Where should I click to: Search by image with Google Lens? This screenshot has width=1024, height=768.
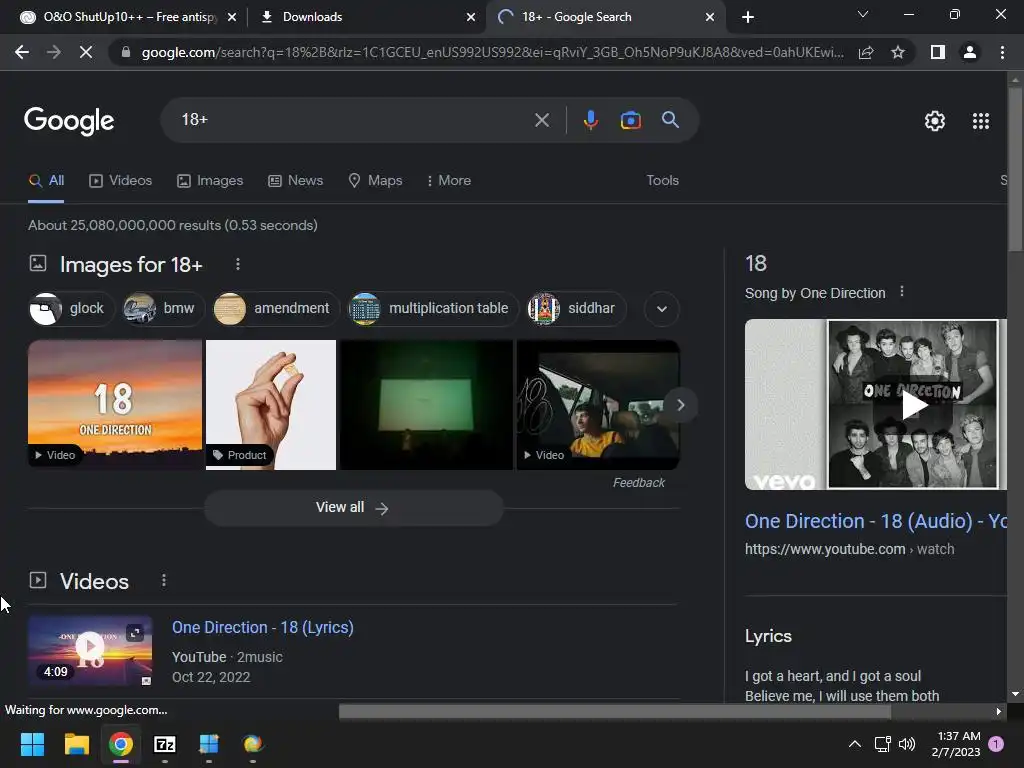(630, 120)
